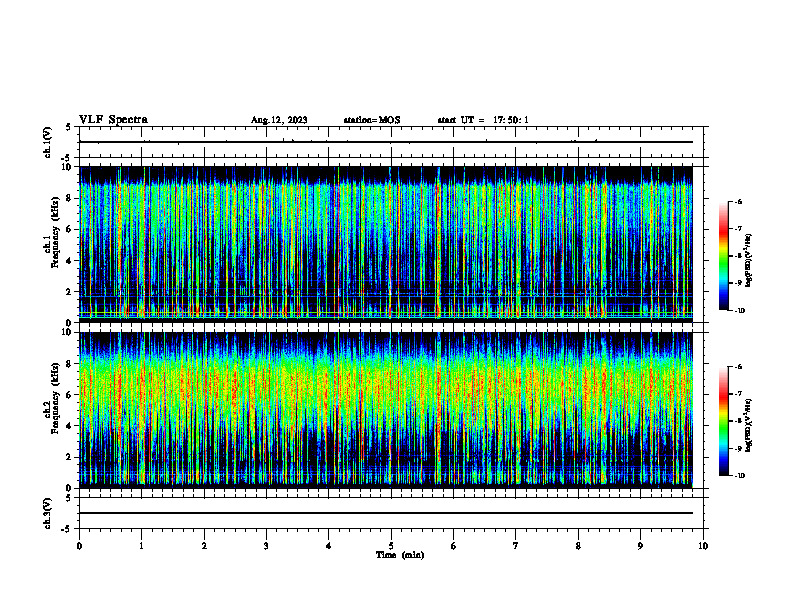Click the ch.1 frequency tick label "4"

tap(69, 261)
